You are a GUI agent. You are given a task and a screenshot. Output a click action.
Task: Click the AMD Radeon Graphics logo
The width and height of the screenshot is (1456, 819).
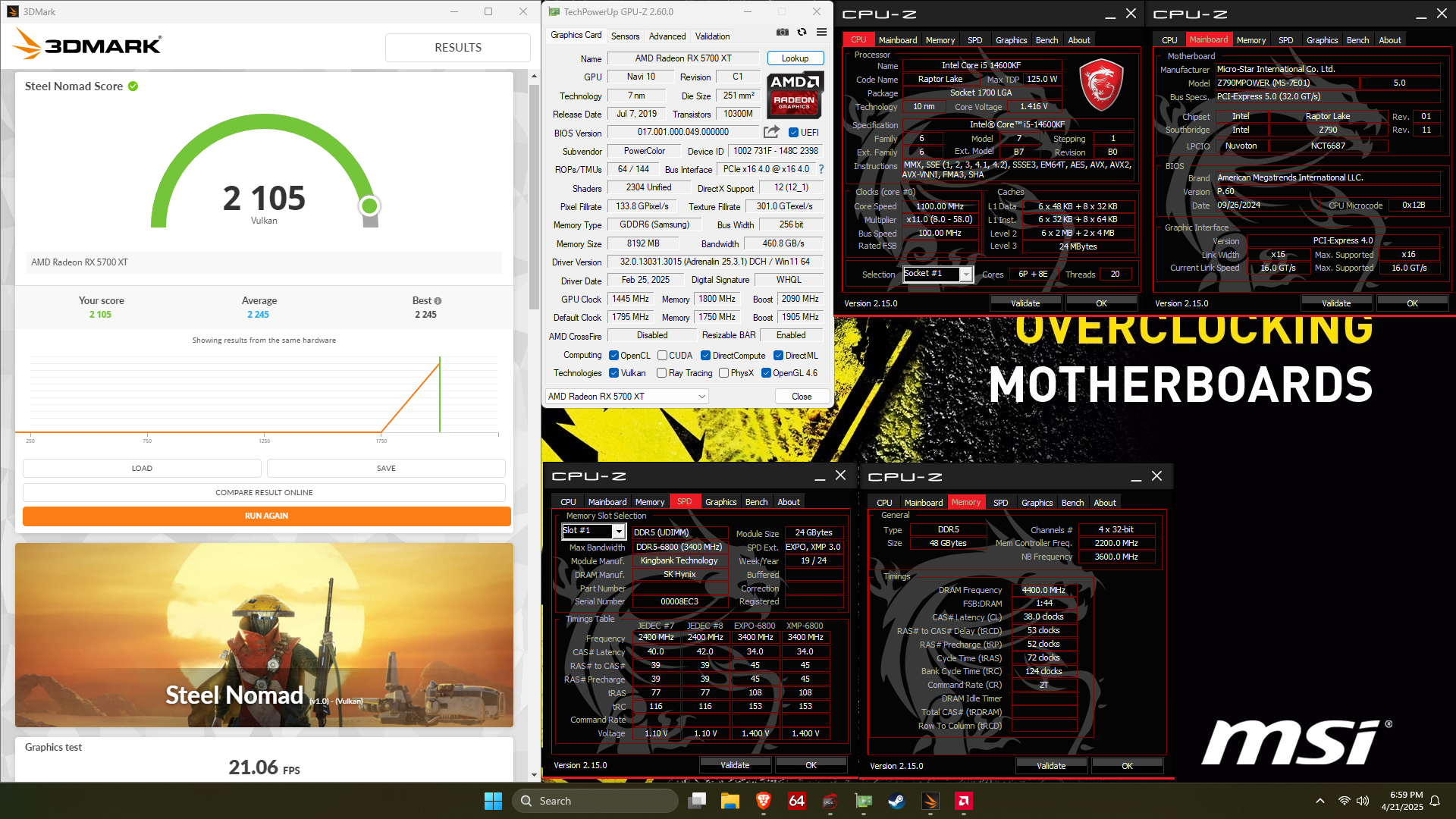click(x=794, y=94)
